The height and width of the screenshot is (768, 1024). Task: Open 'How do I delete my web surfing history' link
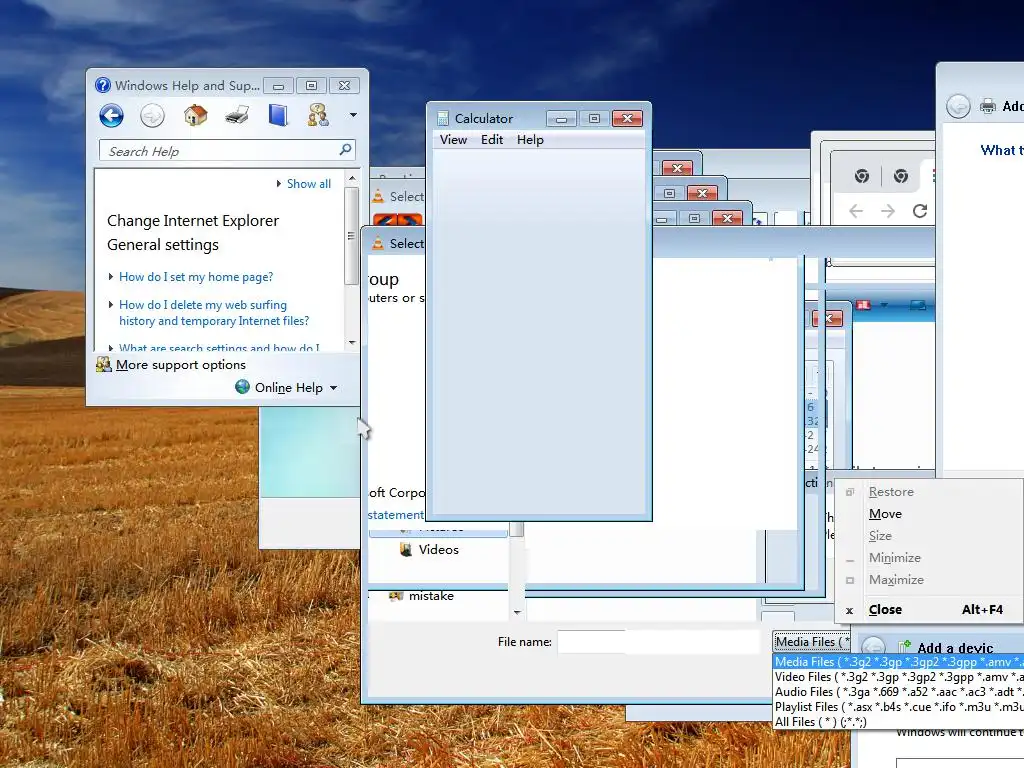click(214, 313)
